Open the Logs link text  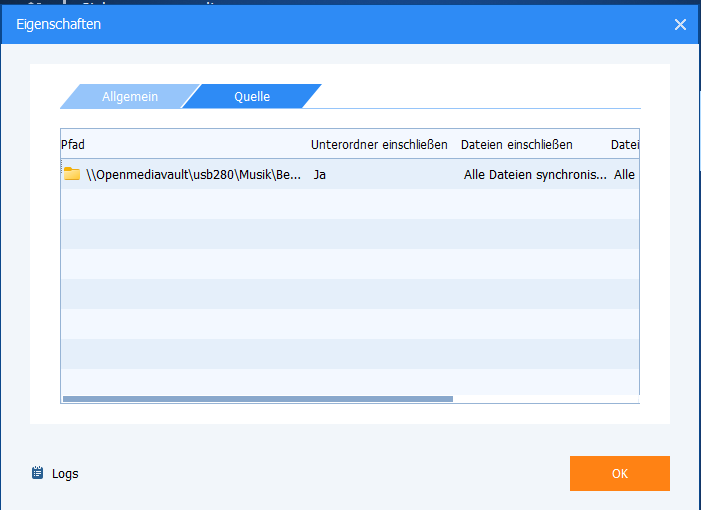tap(65, 474)
